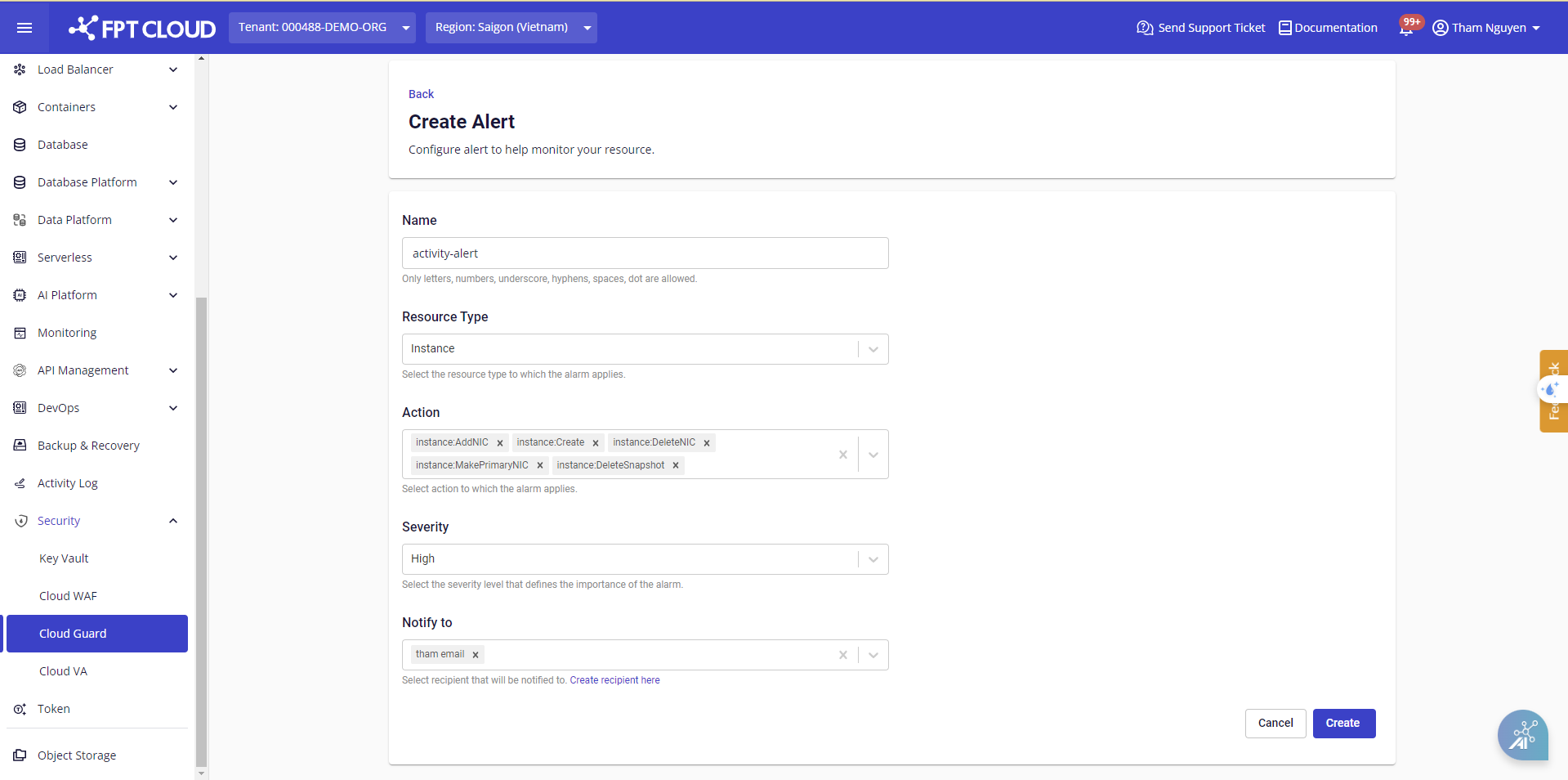Click the sidebar vertical scrollbar
The image size is (1568, 780).
click(x=201, y=531)
